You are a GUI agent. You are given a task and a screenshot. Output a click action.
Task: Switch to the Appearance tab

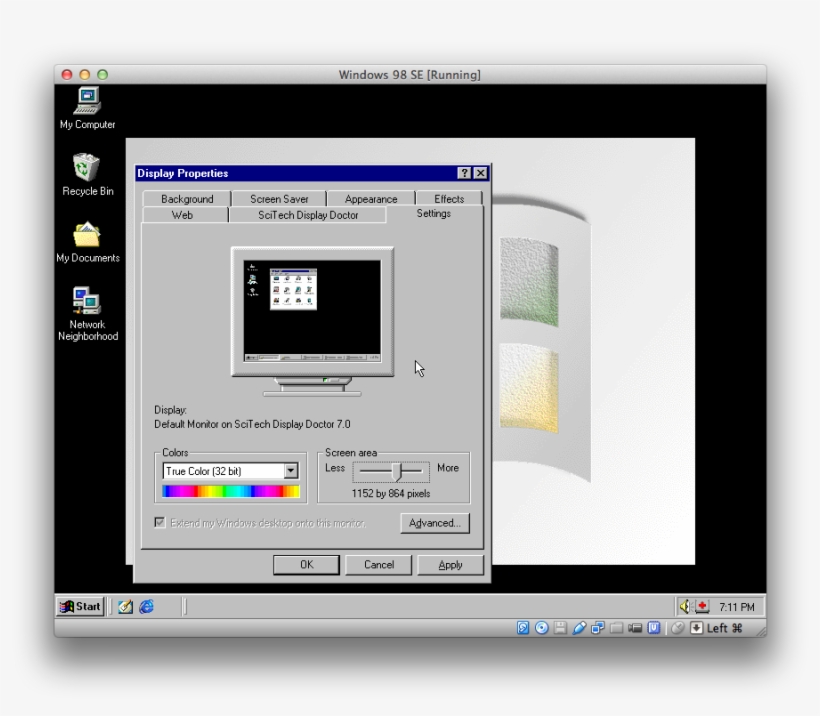371,199
